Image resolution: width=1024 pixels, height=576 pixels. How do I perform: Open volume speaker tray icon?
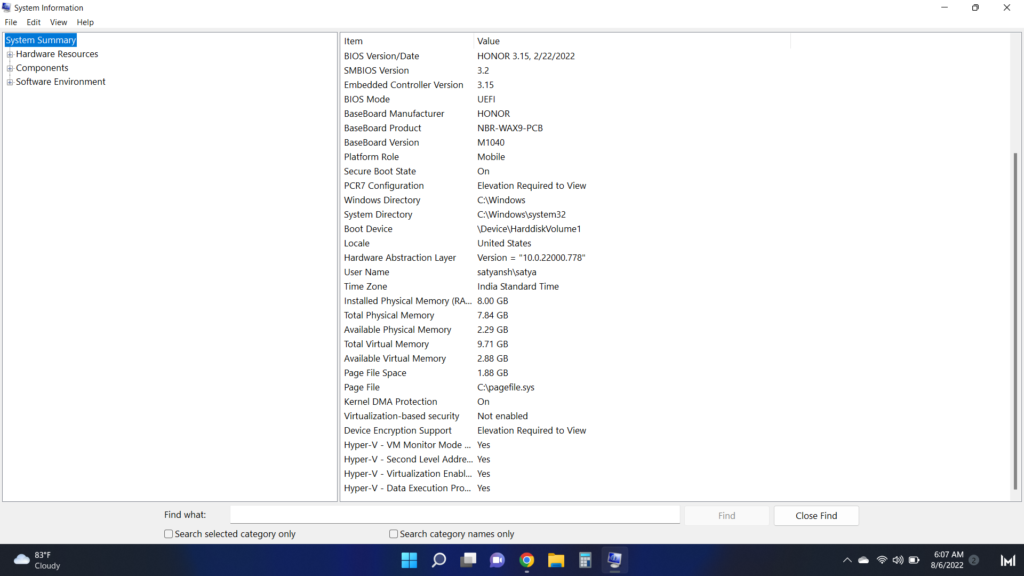[x=898, y=560]
